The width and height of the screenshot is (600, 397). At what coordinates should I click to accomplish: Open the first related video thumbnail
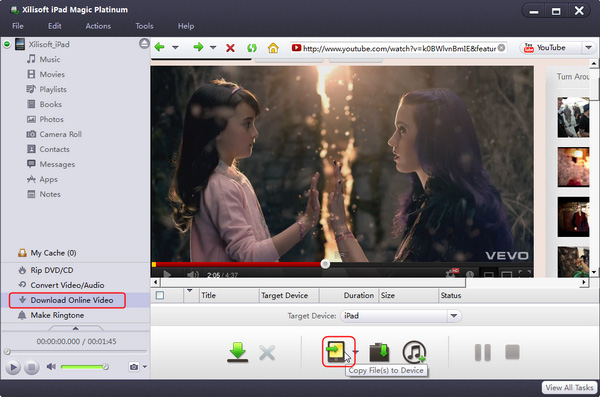[x=573, y=117]
